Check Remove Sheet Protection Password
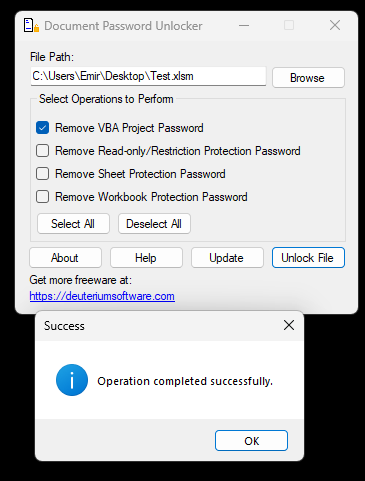The width and height of the screenshot is (365, 481). point(43,174)
